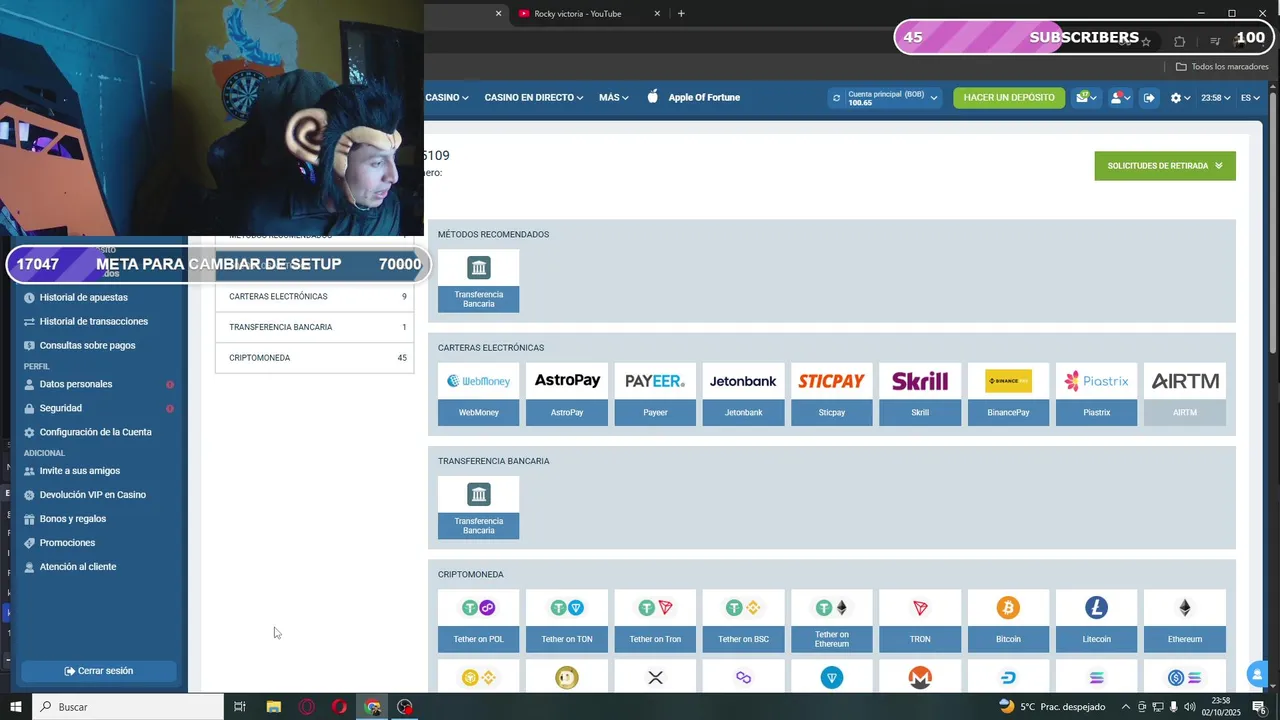Select the WebMoney payment method
1280x720 pixels.
click(478, 394)
